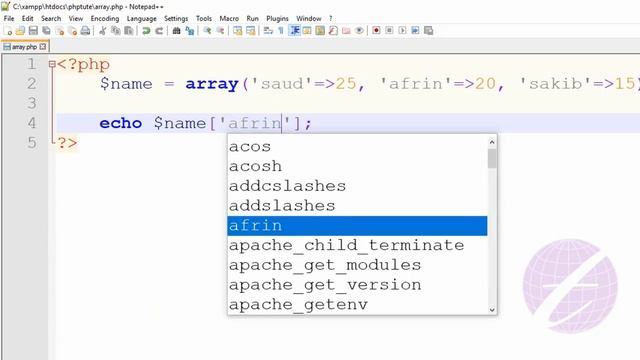Click the Save recorded macro icon
Image resolution: width=640 pixels, height=360 pixels.
pos(429,31)
